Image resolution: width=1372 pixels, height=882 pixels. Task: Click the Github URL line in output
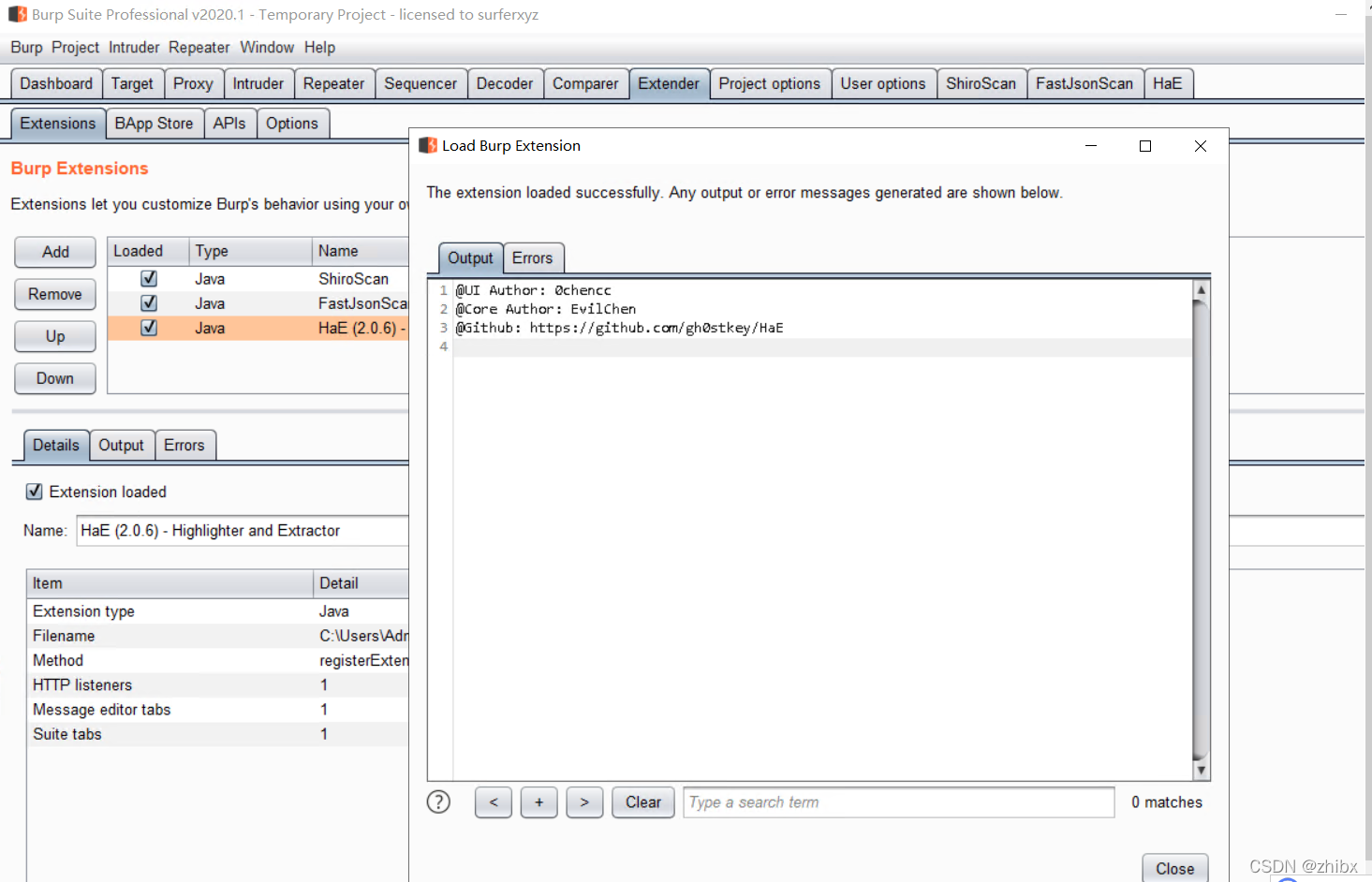click(620, 328)
